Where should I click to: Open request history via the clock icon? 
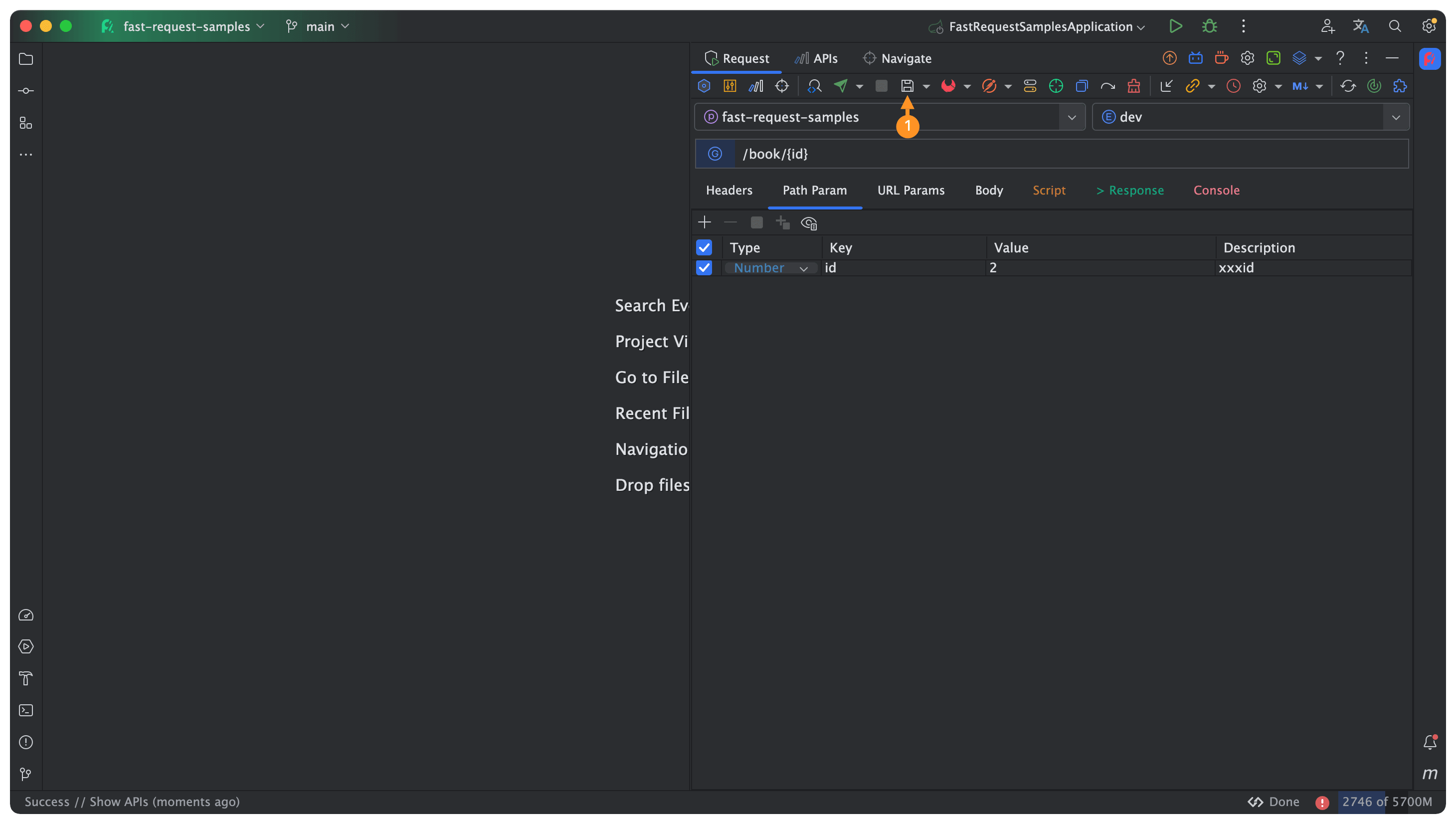(x=1233, y=85)
